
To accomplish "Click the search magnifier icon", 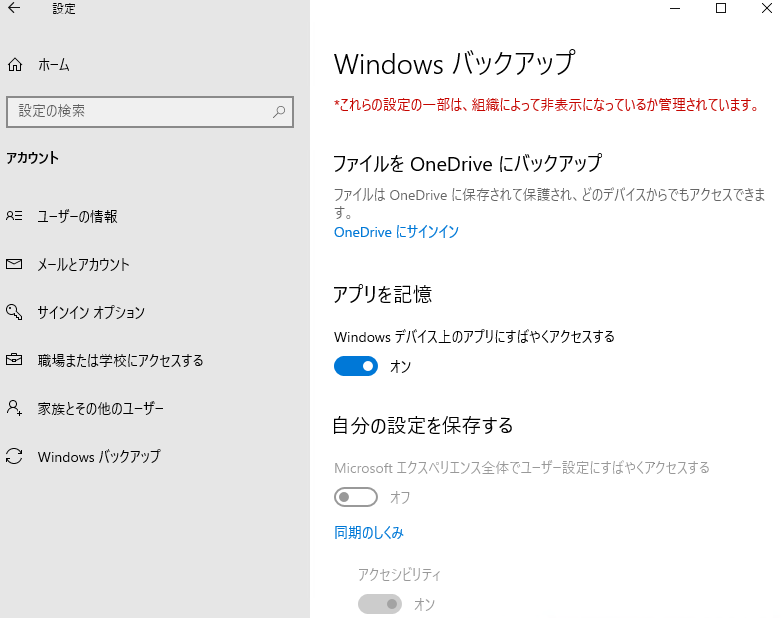I will tap(279, 112).
